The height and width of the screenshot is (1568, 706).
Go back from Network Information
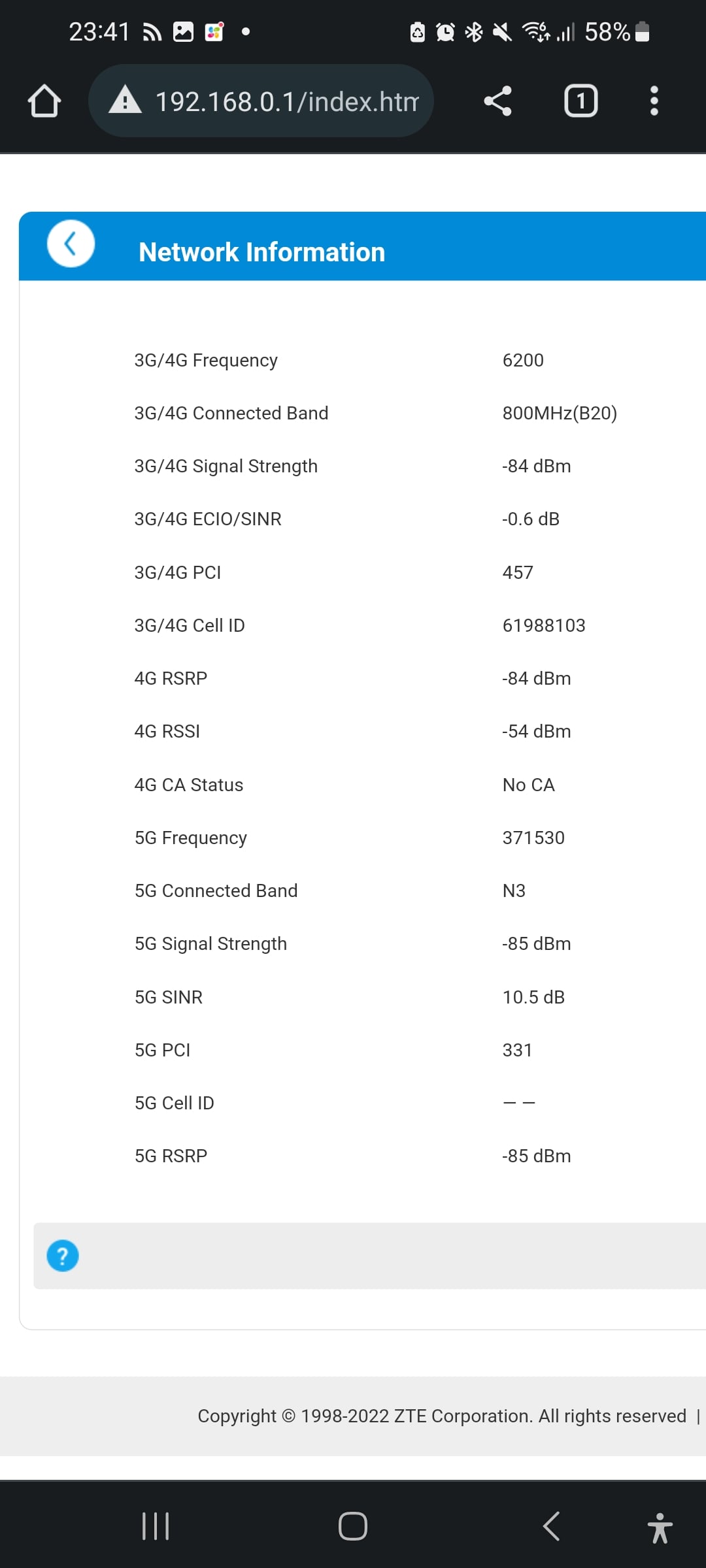coord(71,244)
